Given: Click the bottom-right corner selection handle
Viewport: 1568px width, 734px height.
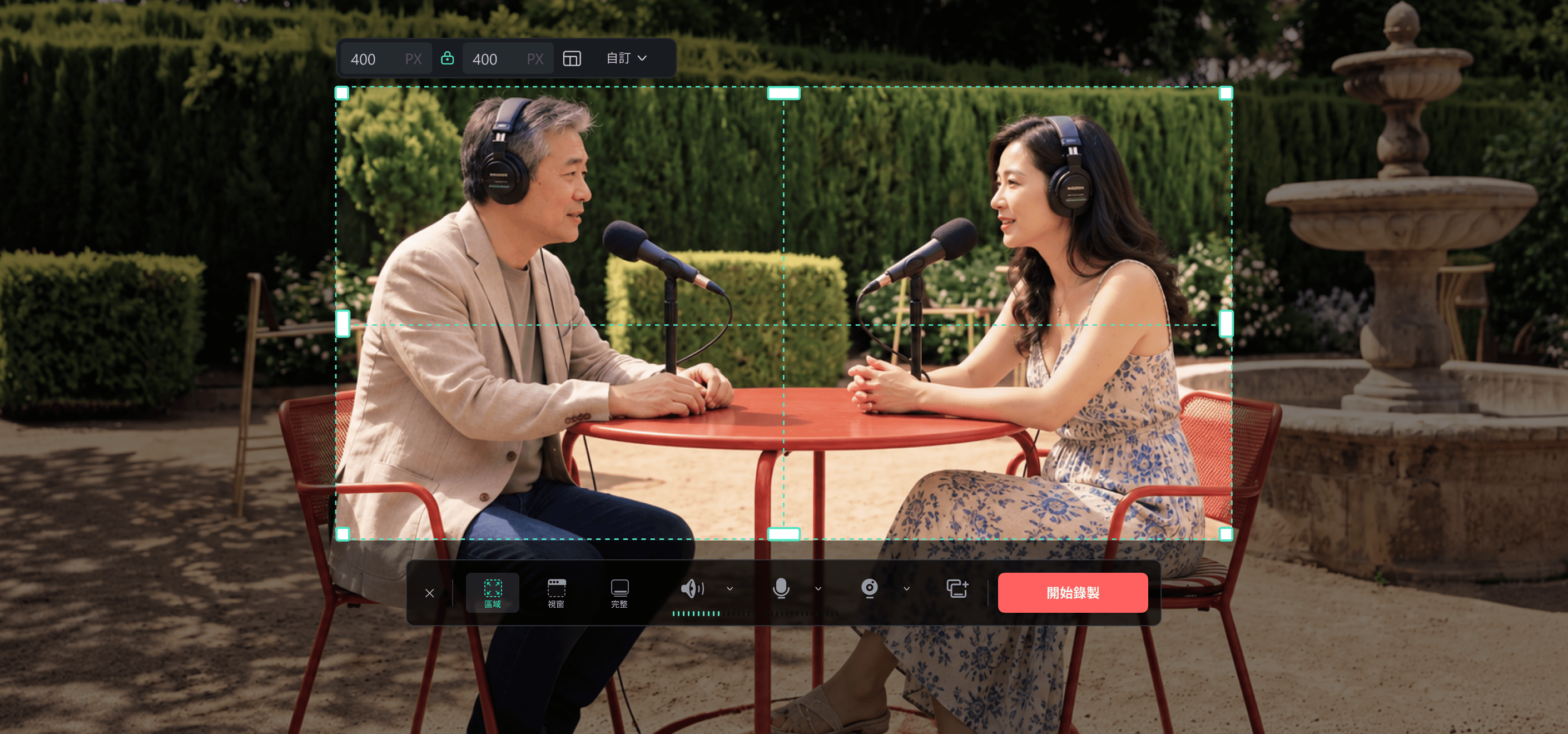Looking at the screenshot, I should pyautogui.click(x=1225, y=534).
